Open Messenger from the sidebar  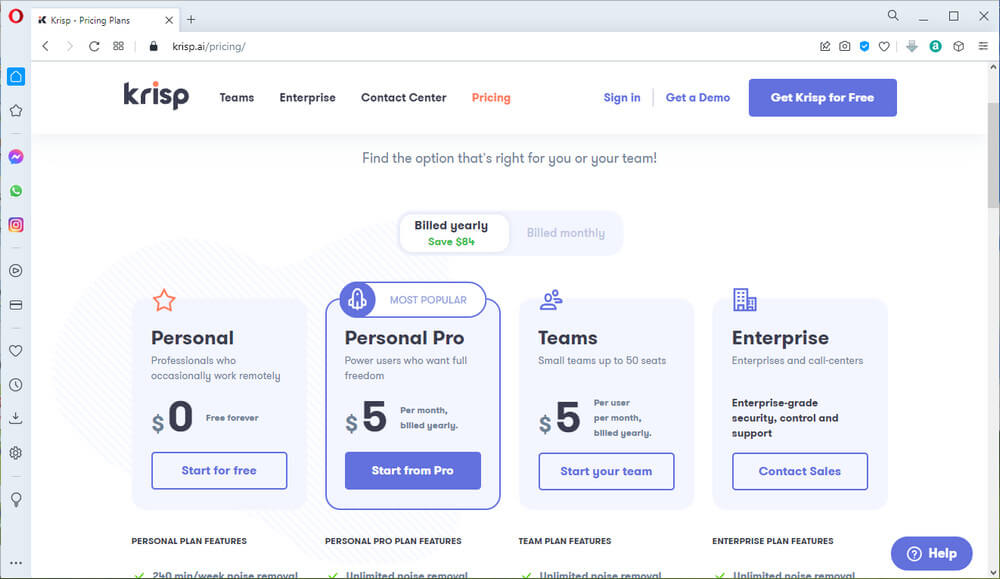[x=16, y=157]
